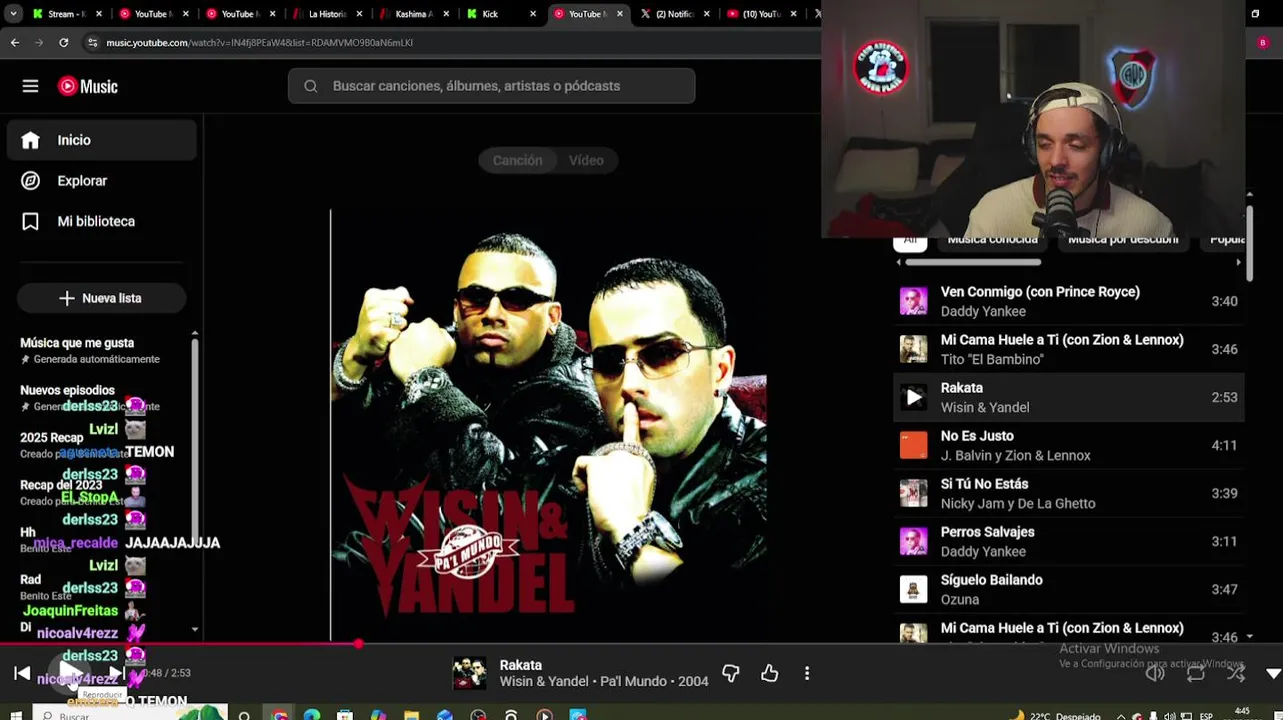Image resolution: width=1283 pixels, height=720 pixels.
Task: Select Síguelo Bailando by Ozuna
Action: (x=1067, y=589)
